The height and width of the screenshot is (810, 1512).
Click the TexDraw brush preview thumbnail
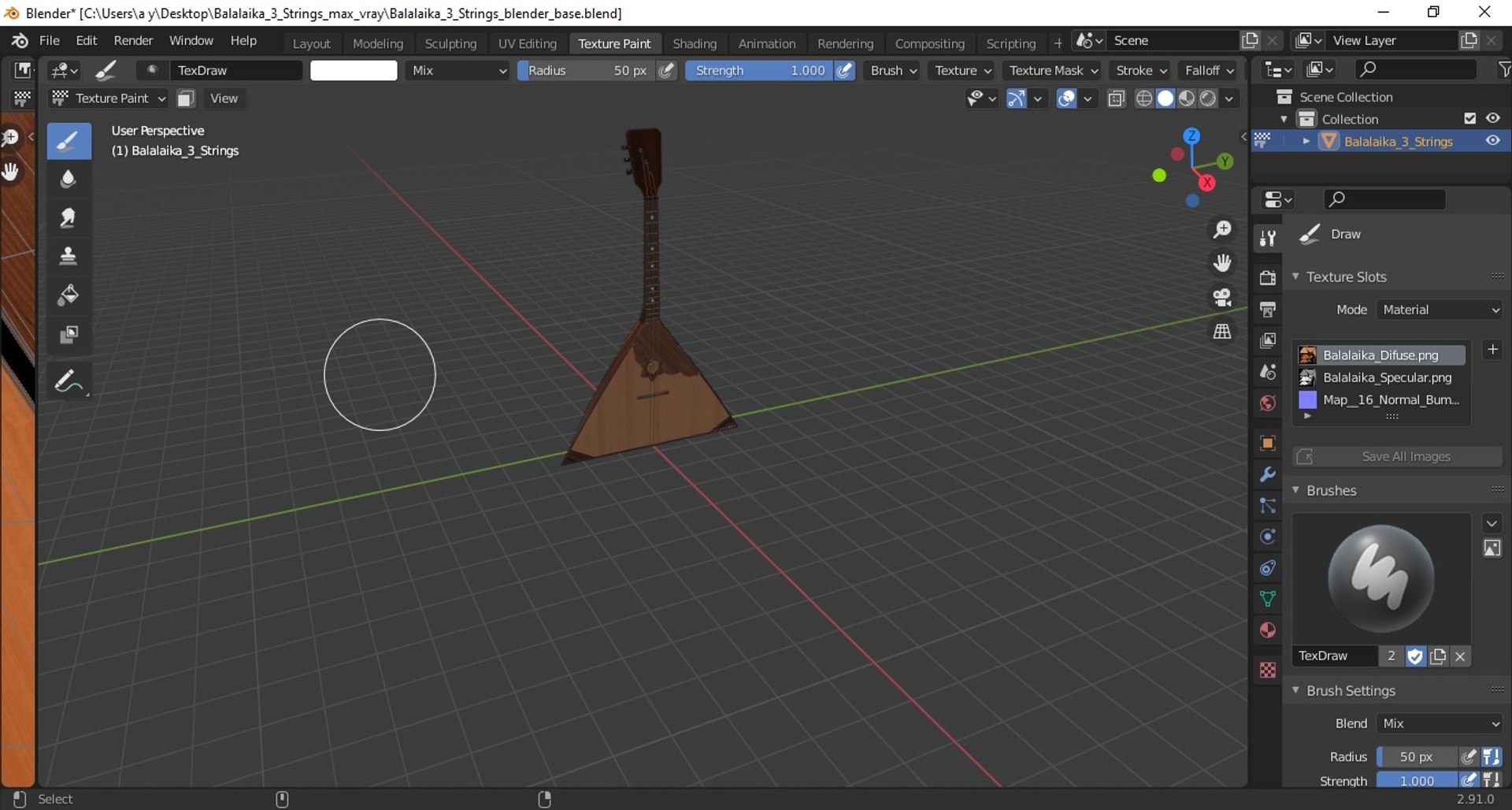coord(1381,579)
